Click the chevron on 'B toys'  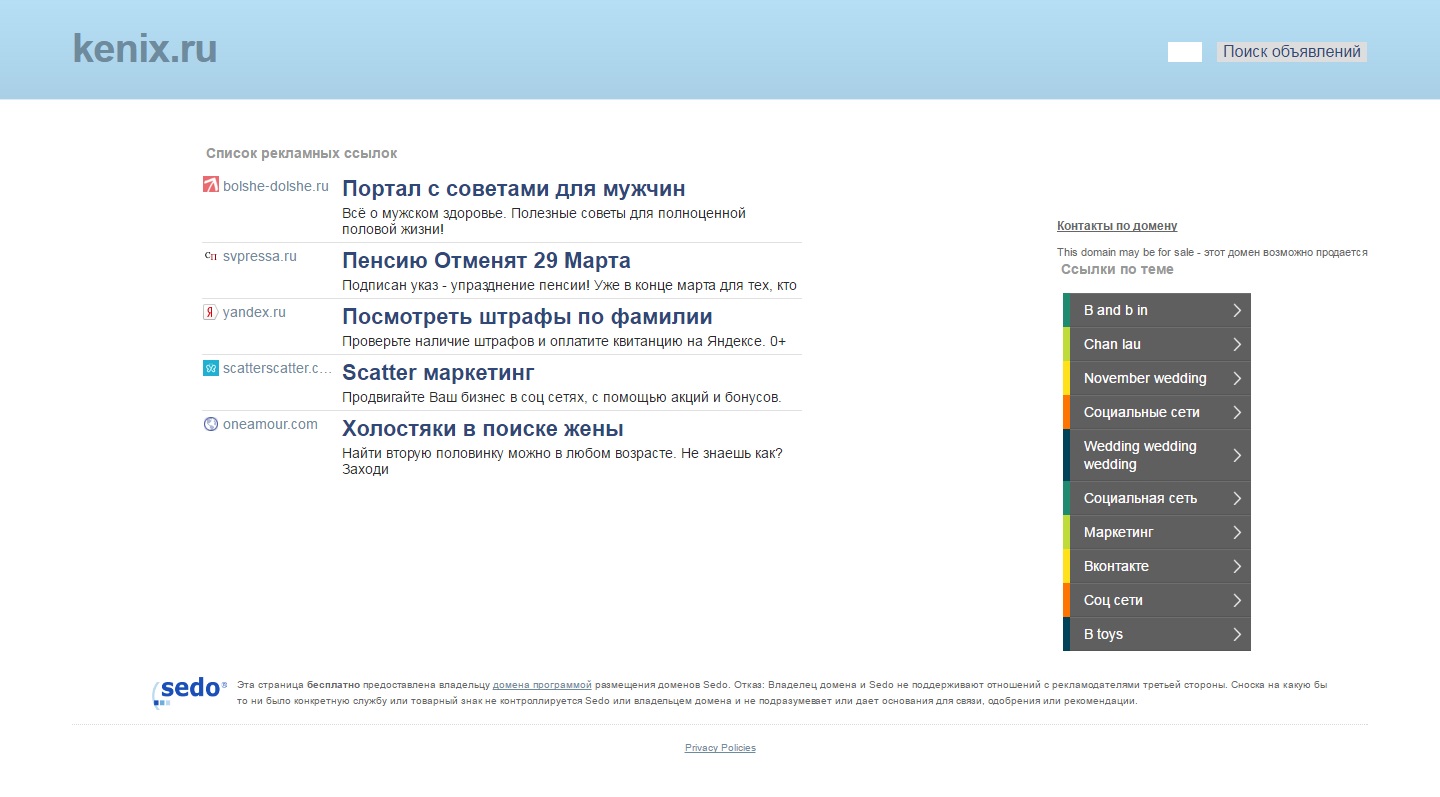click(1237, 634)
